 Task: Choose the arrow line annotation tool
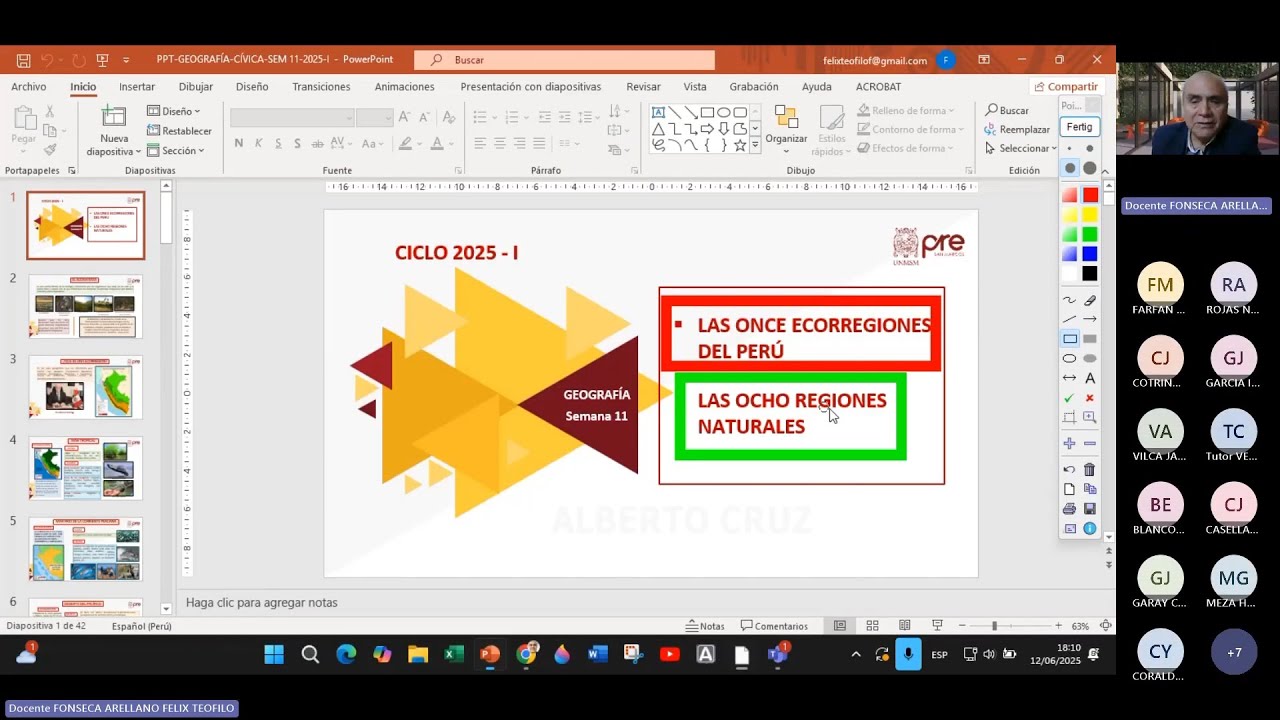(x=1090, y=319)
